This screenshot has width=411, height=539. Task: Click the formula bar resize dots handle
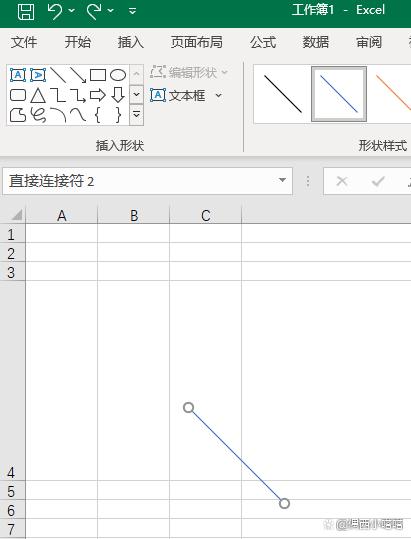point(308,181)
